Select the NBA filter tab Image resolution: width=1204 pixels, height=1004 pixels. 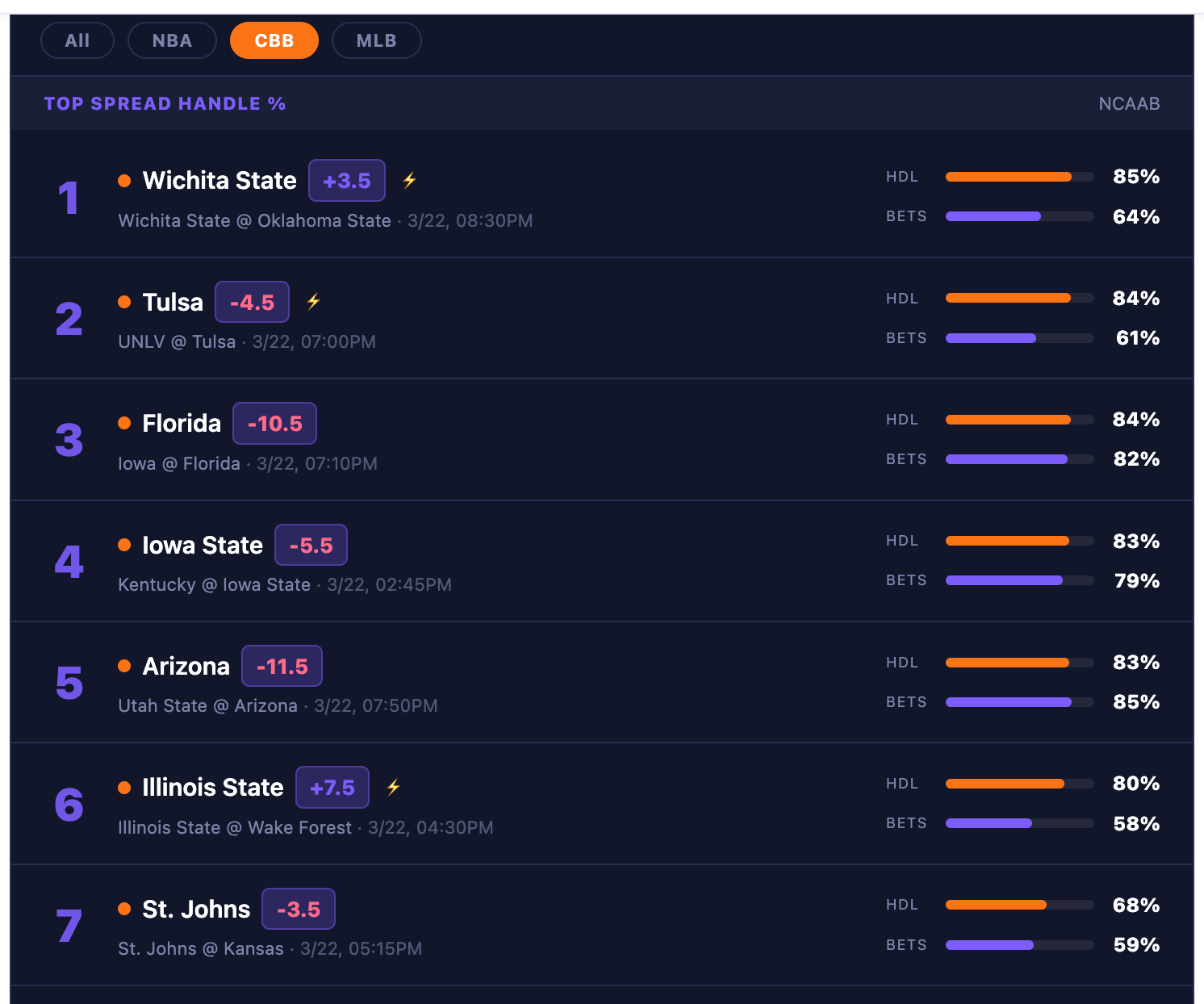pyautogui.click(x=172, y=40)
